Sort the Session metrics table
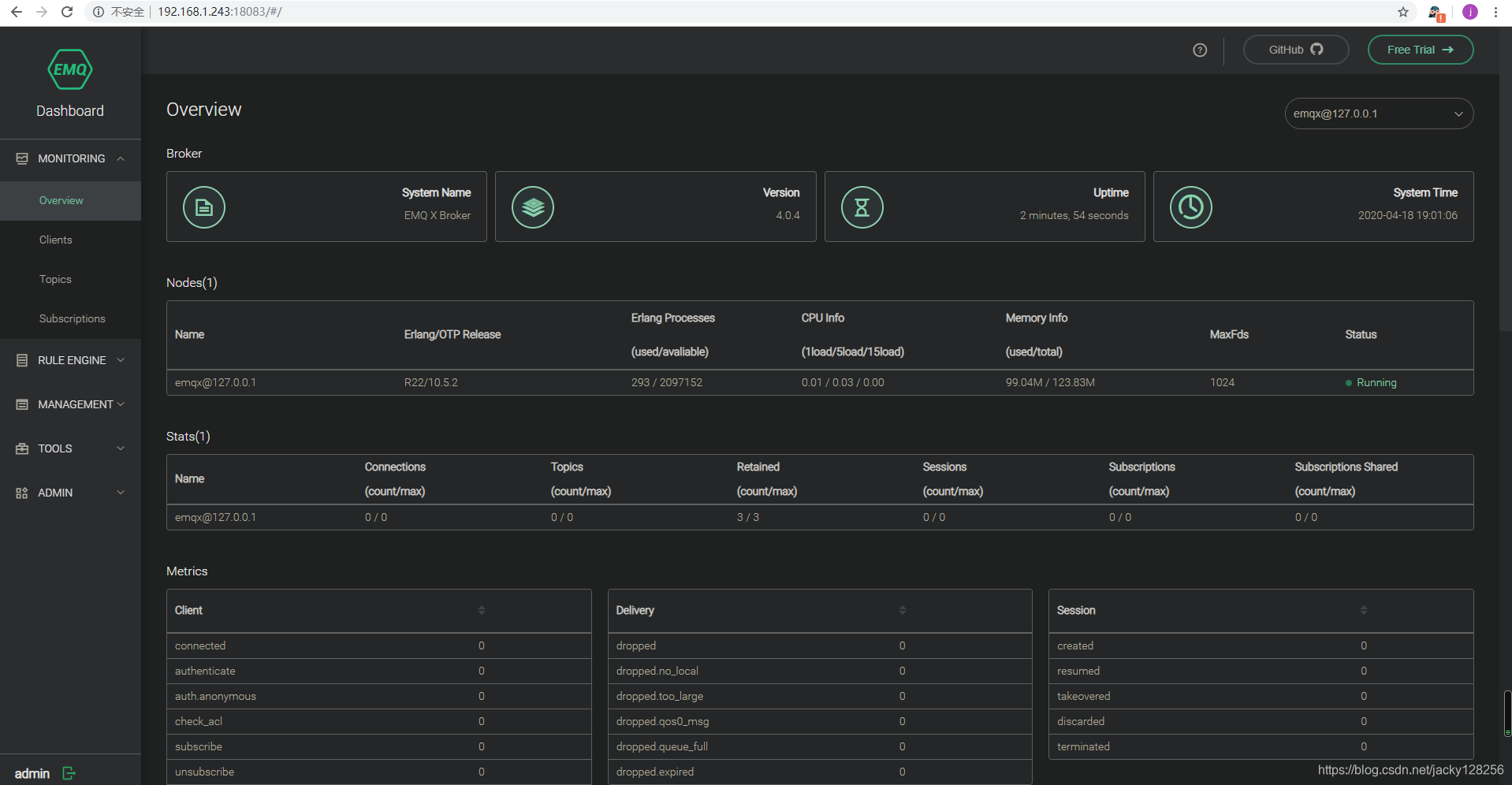This screenshot has width=1512, height=785. click(x=1364, y=610)
